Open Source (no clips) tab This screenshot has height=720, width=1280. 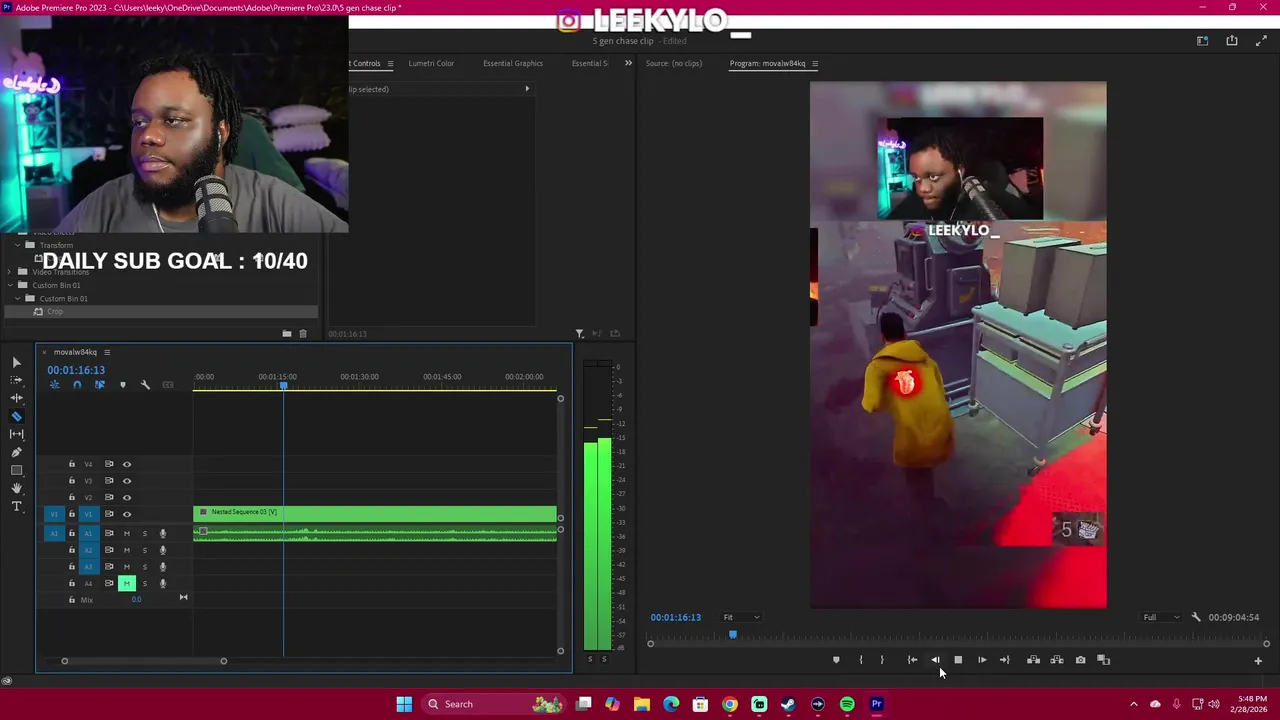pyautogui.click(x=674, y=64)
